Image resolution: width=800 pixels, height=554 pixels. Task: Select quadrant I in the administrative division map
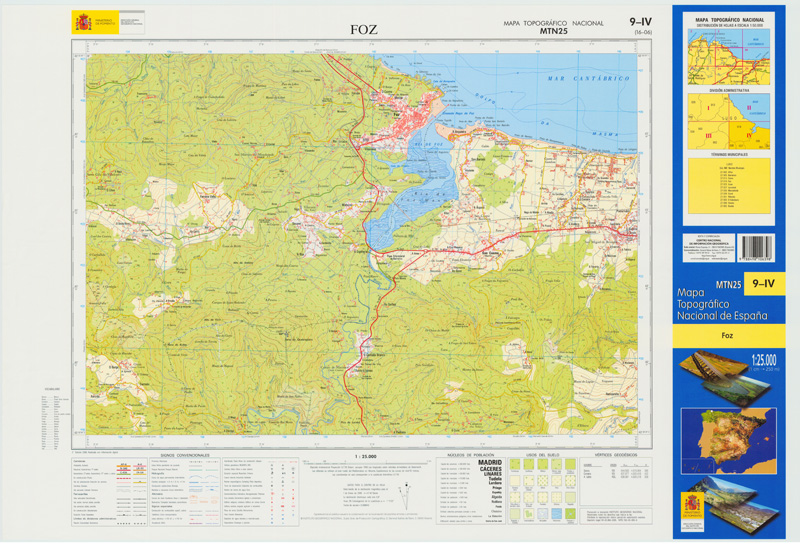tap(708, 108)
